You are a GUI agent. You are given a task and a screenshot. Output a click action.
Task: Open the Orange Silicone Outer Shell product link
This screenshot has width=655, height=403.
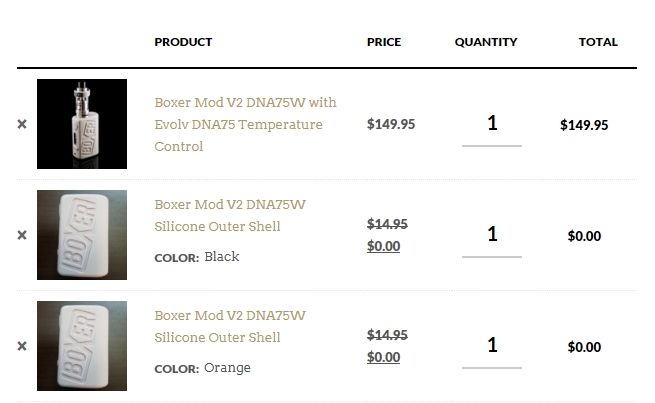pyautogui.click(x=230, y=327)
